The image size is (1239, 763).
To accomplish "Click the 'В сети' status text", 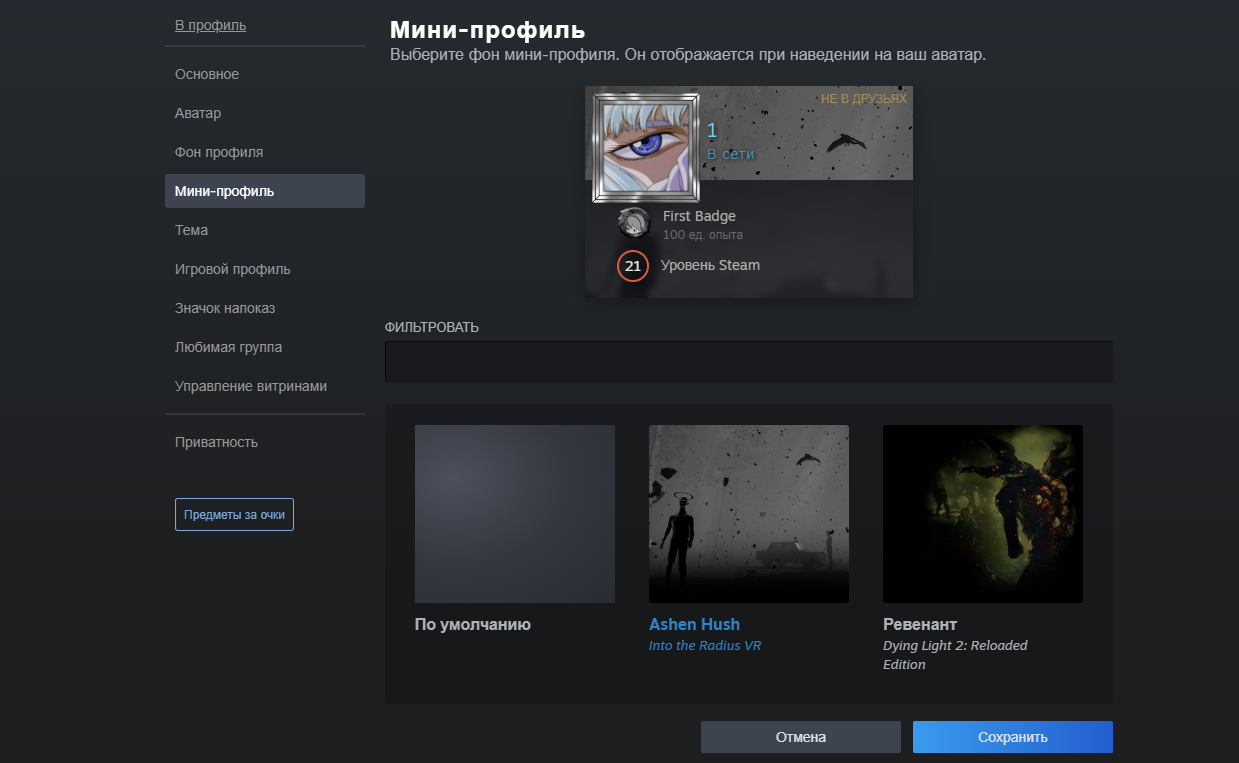I will 730,154.
